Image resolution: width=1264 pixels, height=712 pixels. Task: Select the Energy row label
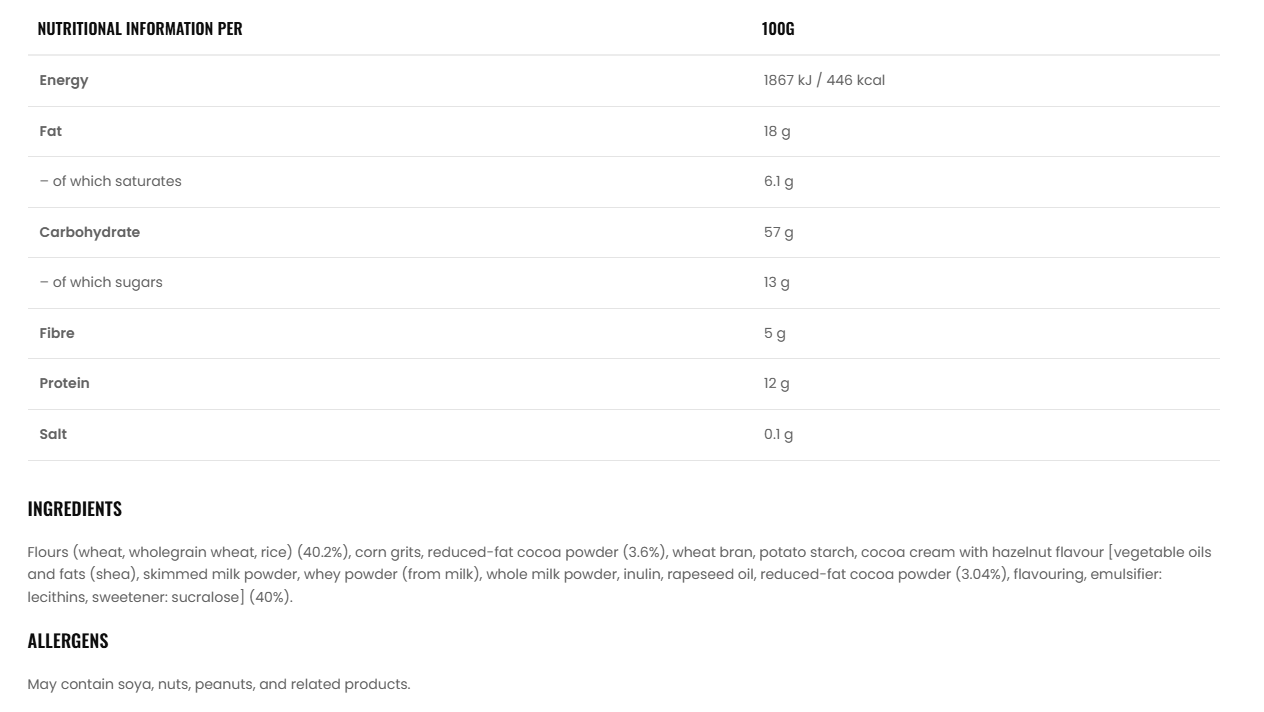coord(64,80)
